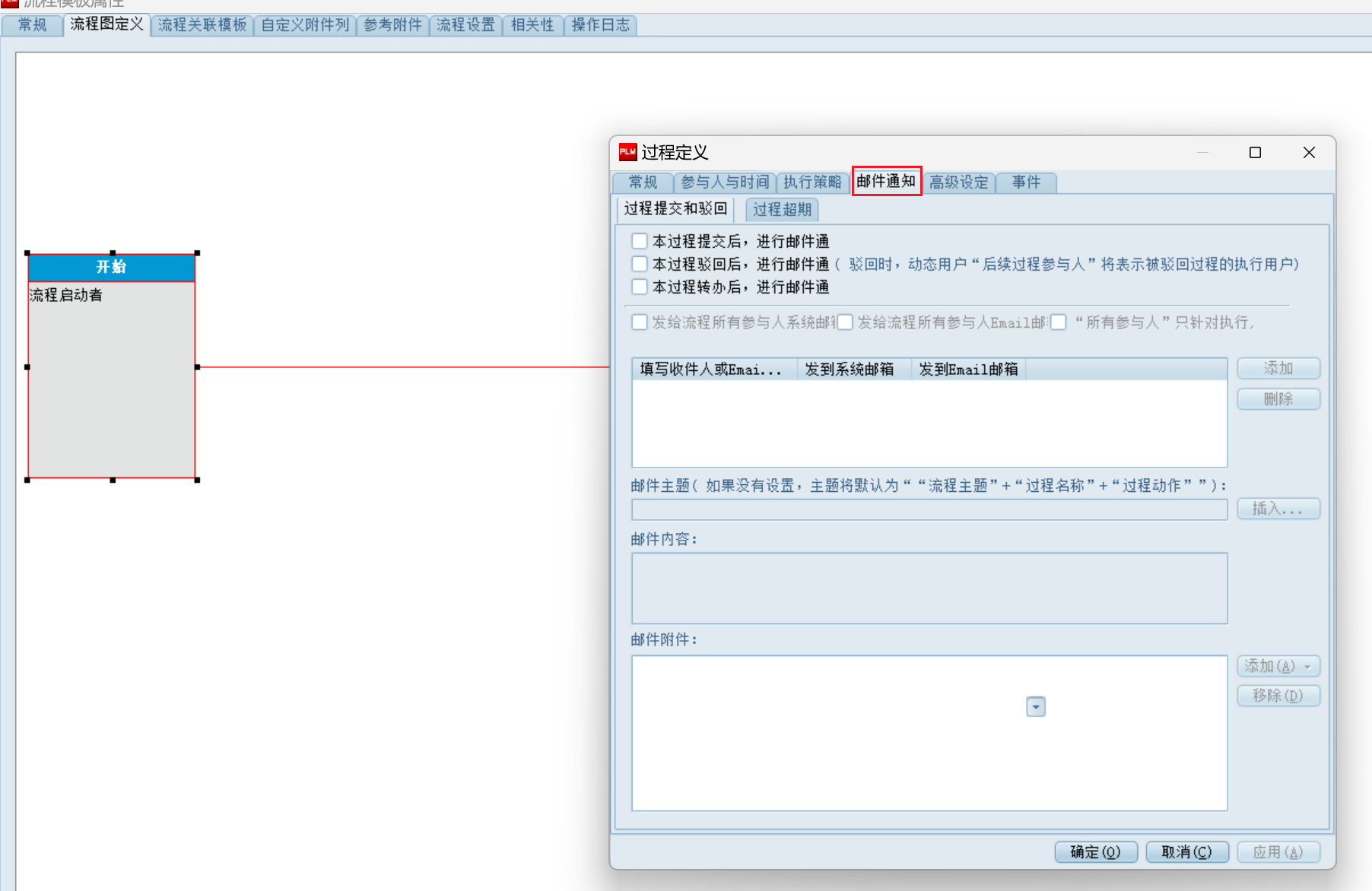Confirm with 确定(O) button

1096,852
